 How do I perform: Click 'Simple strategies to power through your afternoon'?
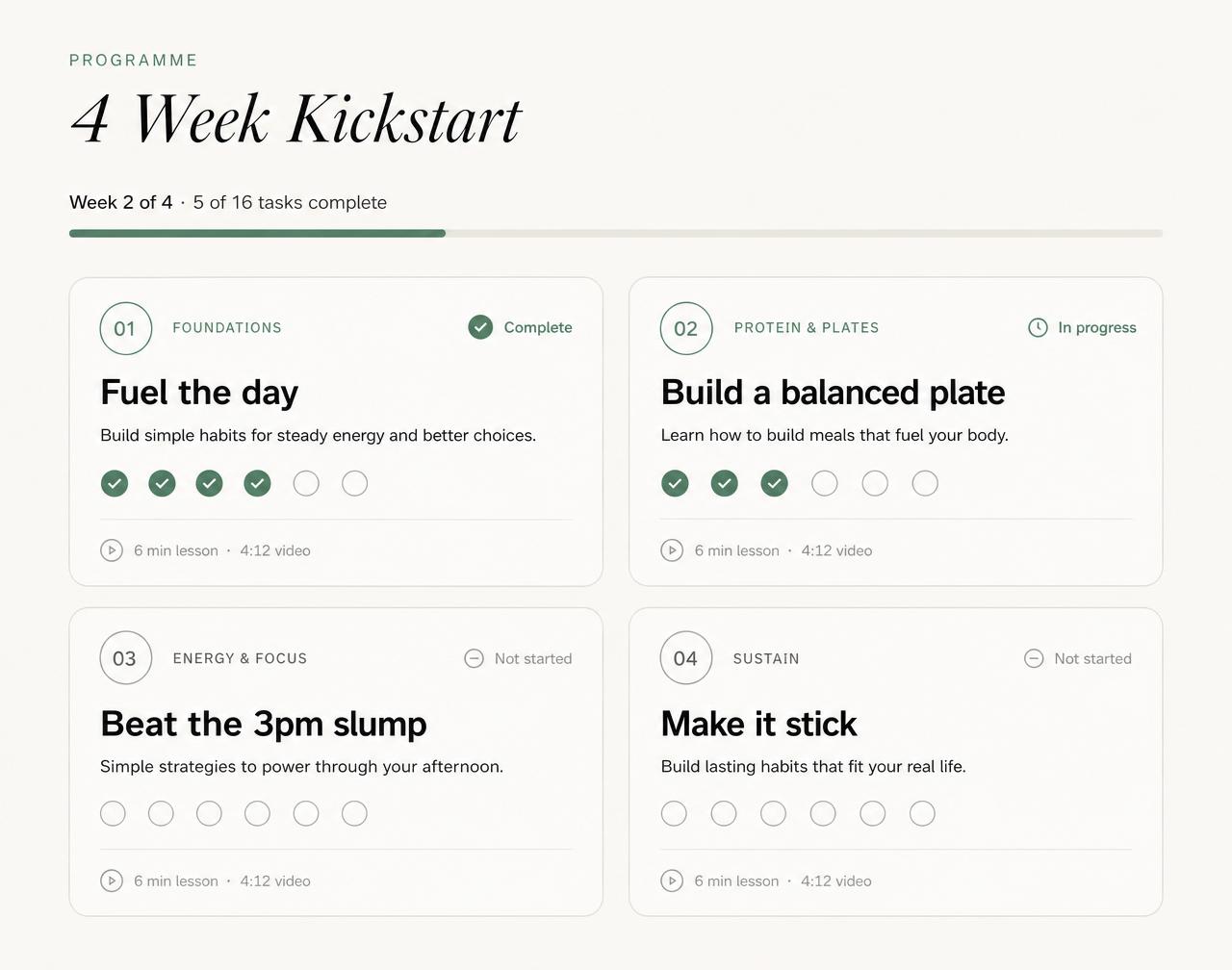(301, 766)
